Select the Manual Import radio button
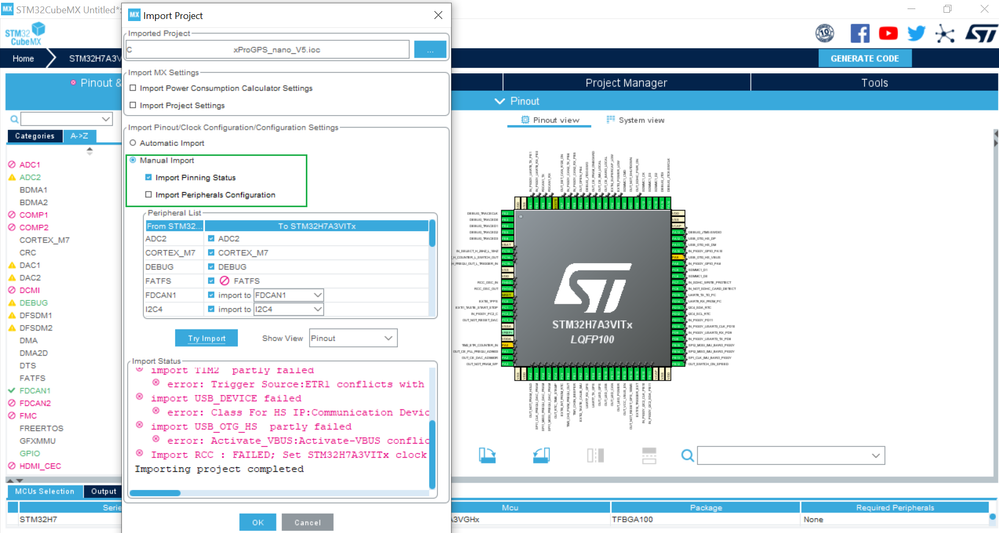999x533 pixels. click(133, 160)
